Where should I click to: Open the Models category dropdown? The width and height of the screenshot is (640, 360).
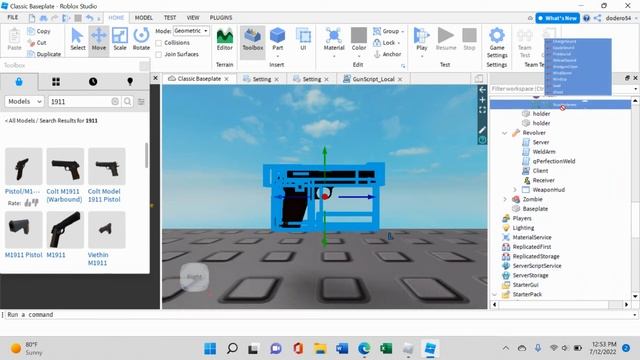coord(24,102)
